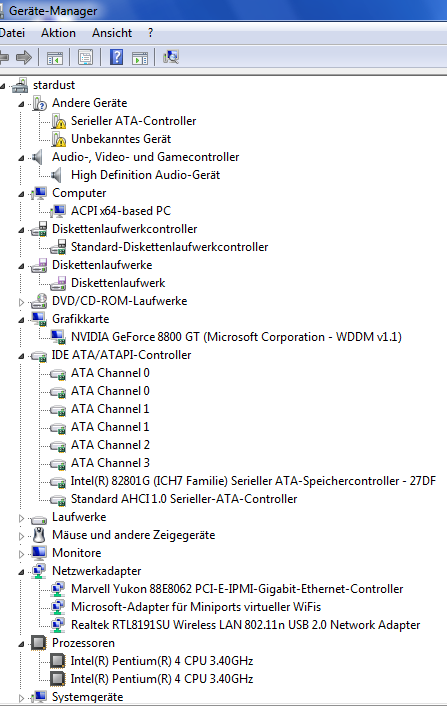Select Standard AHCI 1.0 Serieller-ATA-Controller entry
The image size is (447, 706).
[x=184, y=499]
